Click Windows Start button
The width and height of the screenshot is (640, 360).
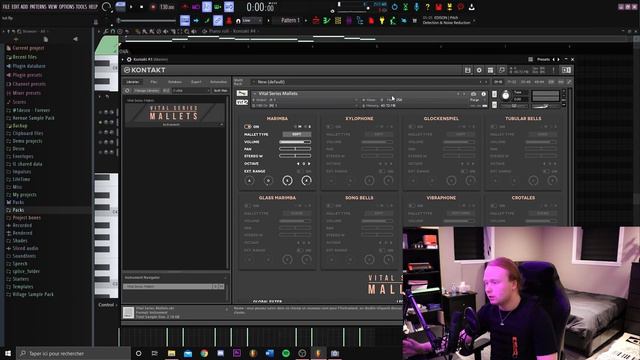(8, 353)
